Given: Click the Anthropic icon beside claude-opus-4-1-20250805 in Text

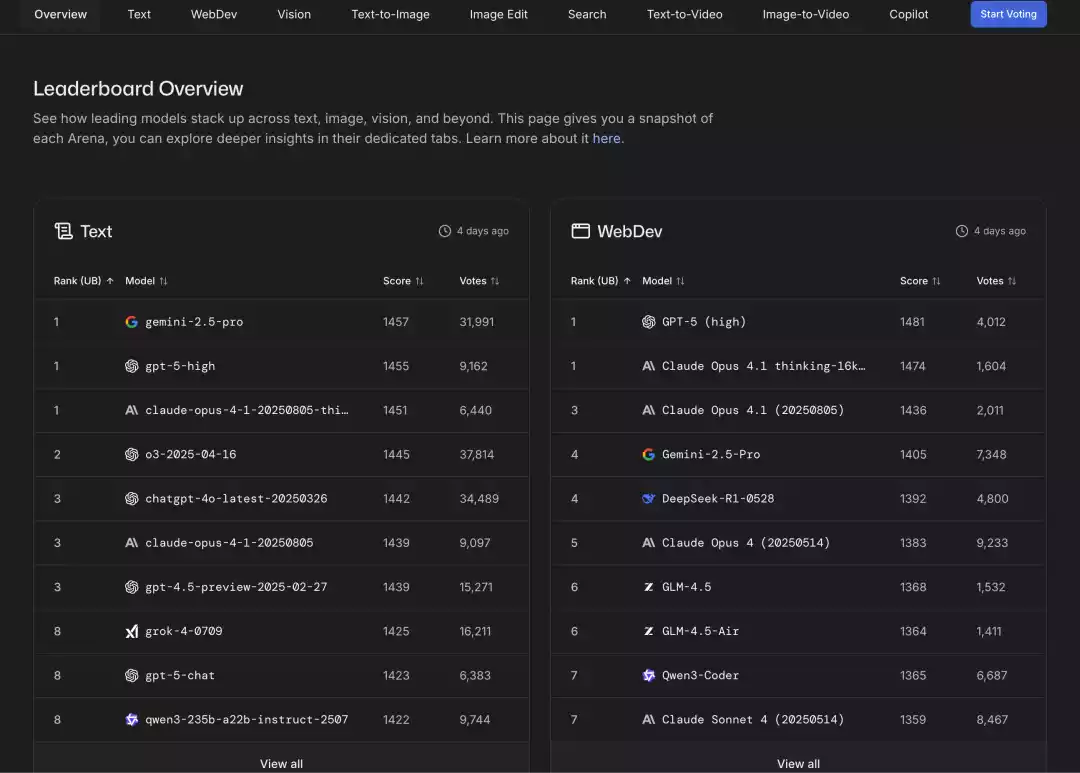Looking at the screenshot, I should point(132,543).
